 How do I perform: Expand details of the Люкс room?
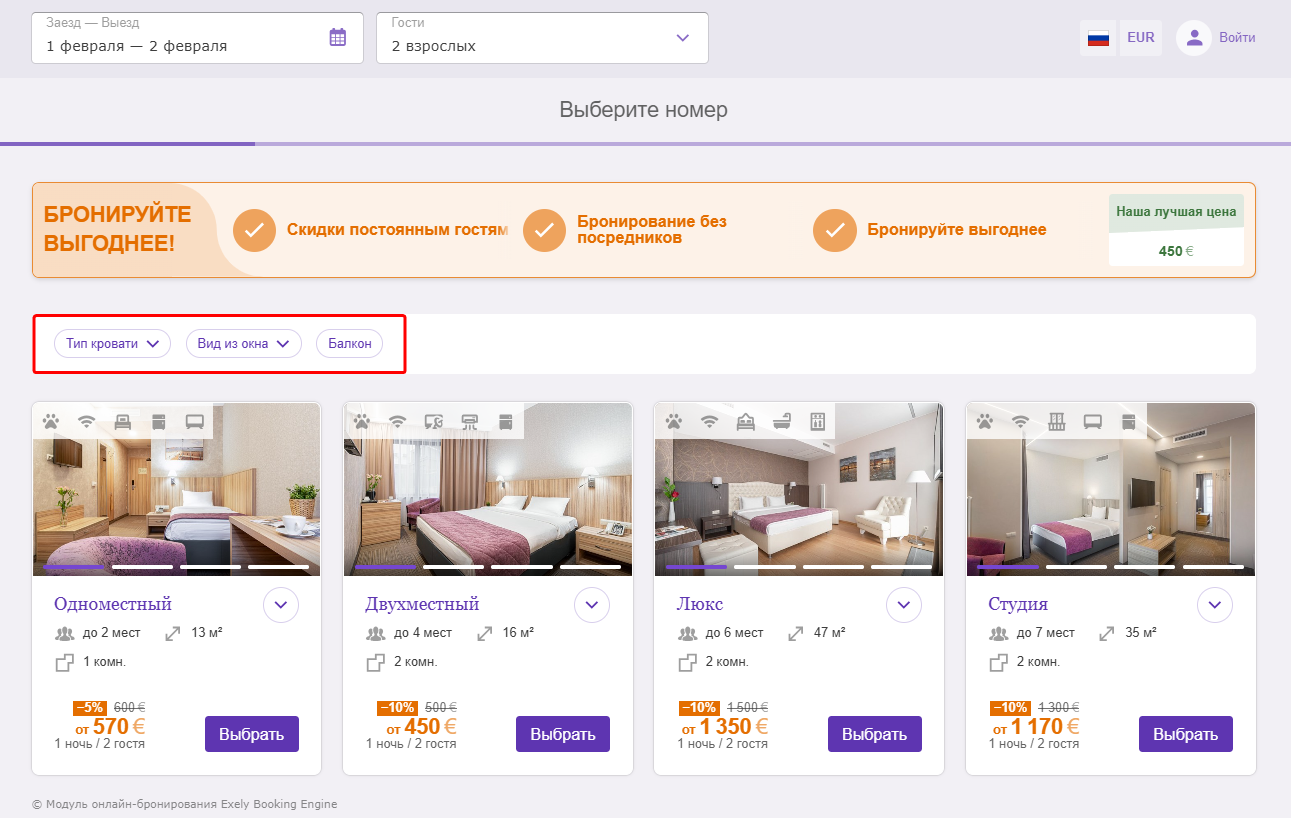904,605
